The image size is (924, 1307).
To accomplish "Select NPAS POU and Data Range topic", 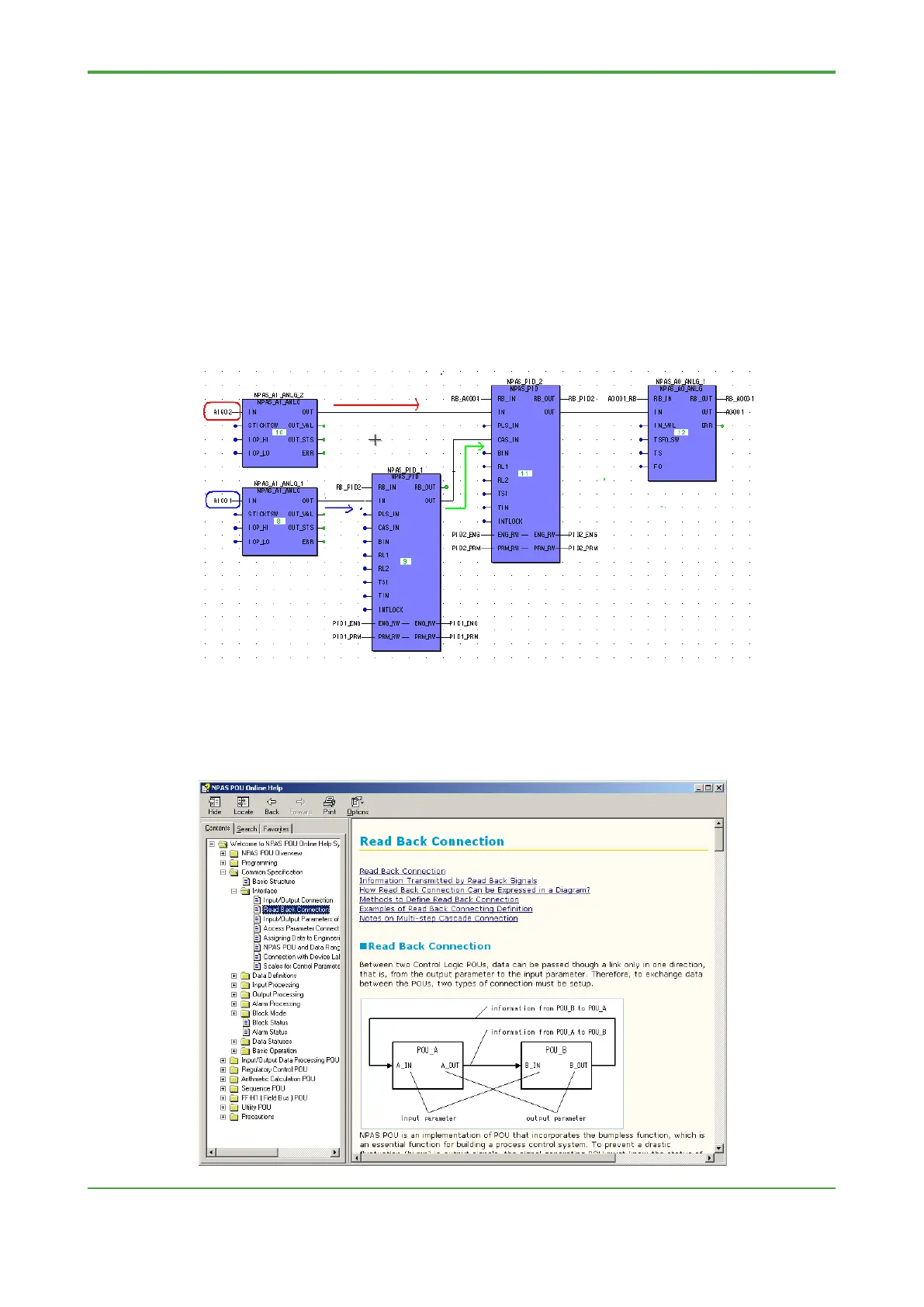I will pos(301,947).
